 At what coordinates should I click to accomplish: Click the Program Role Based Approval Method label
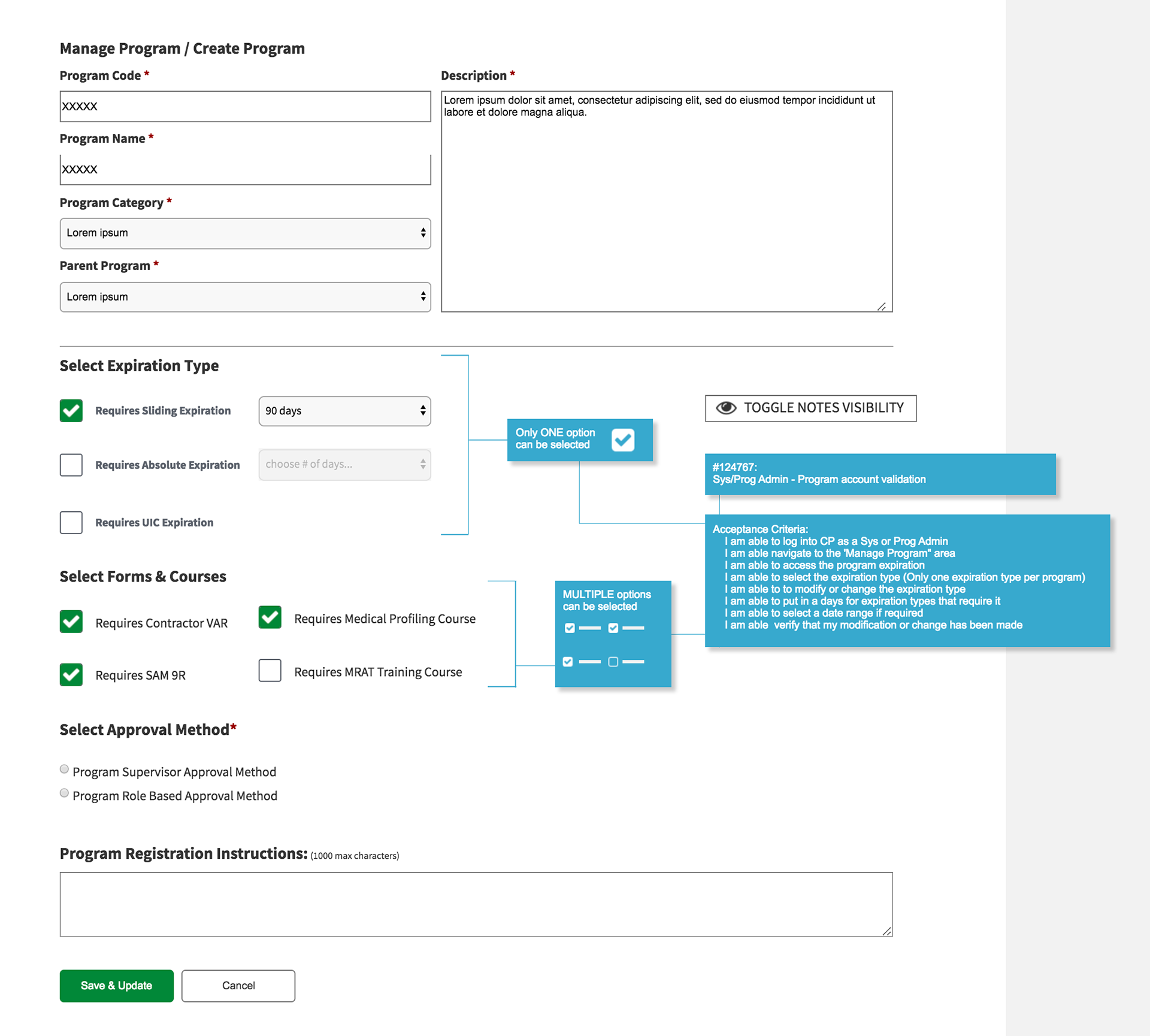click(175, 796)
